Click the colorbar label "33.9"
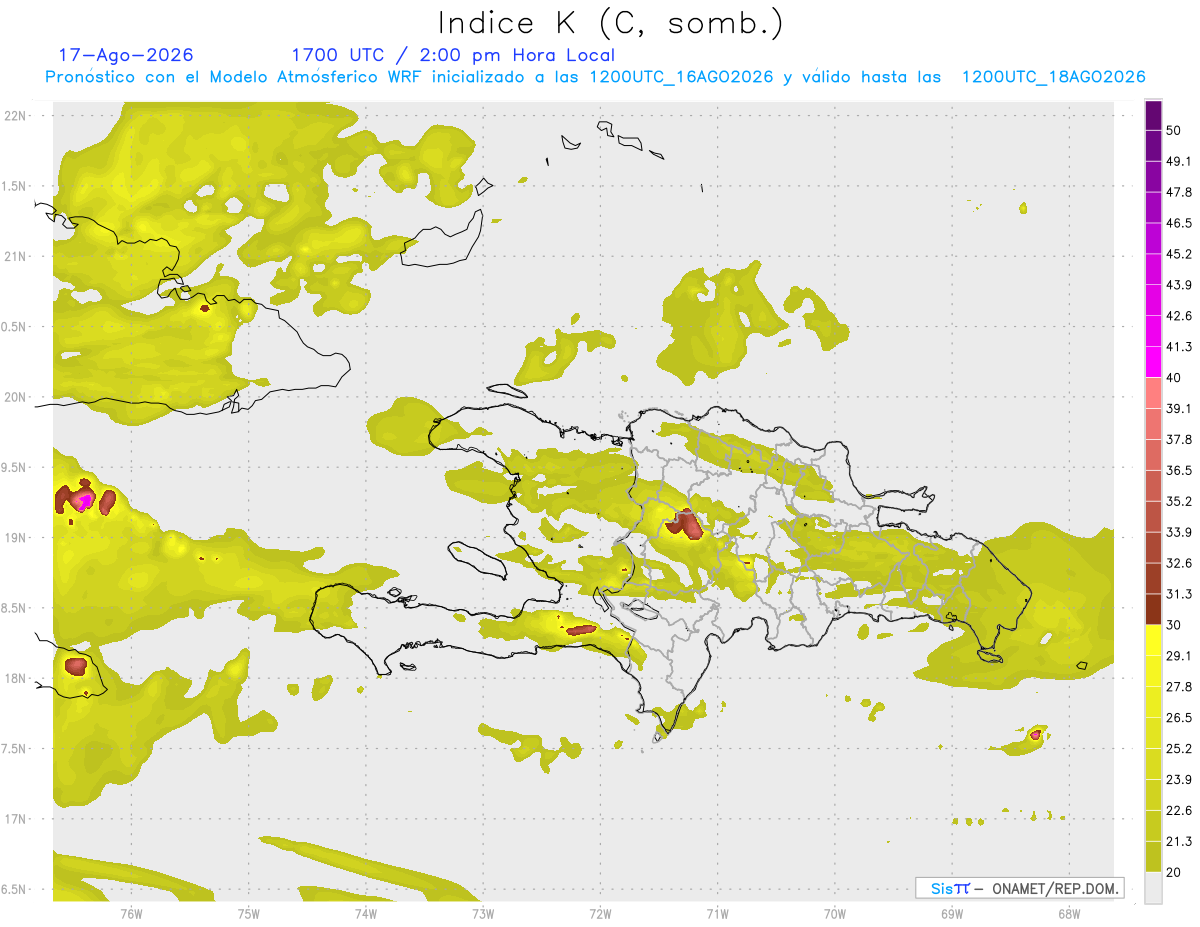This screenshot has width=1200, height=927. pyautogui.click(x=1179, y=532)
